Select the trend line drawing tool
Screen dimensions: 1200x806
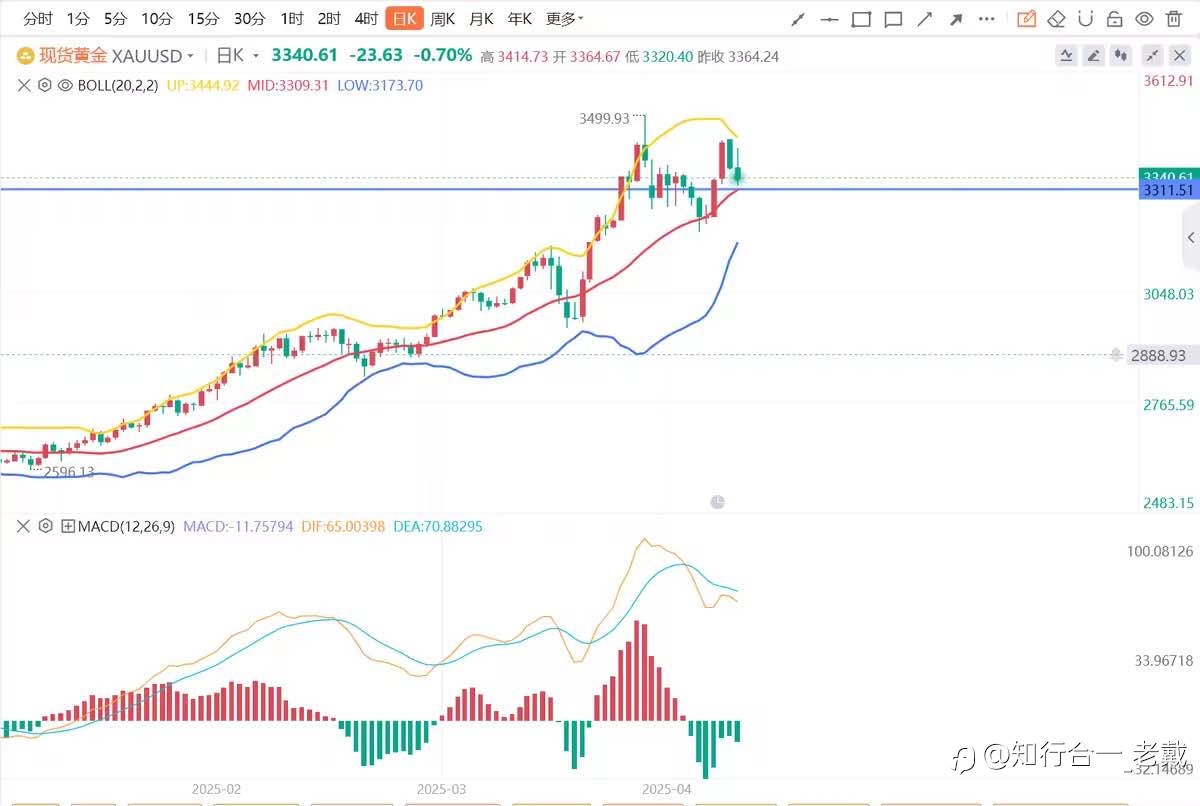point(797,19)
